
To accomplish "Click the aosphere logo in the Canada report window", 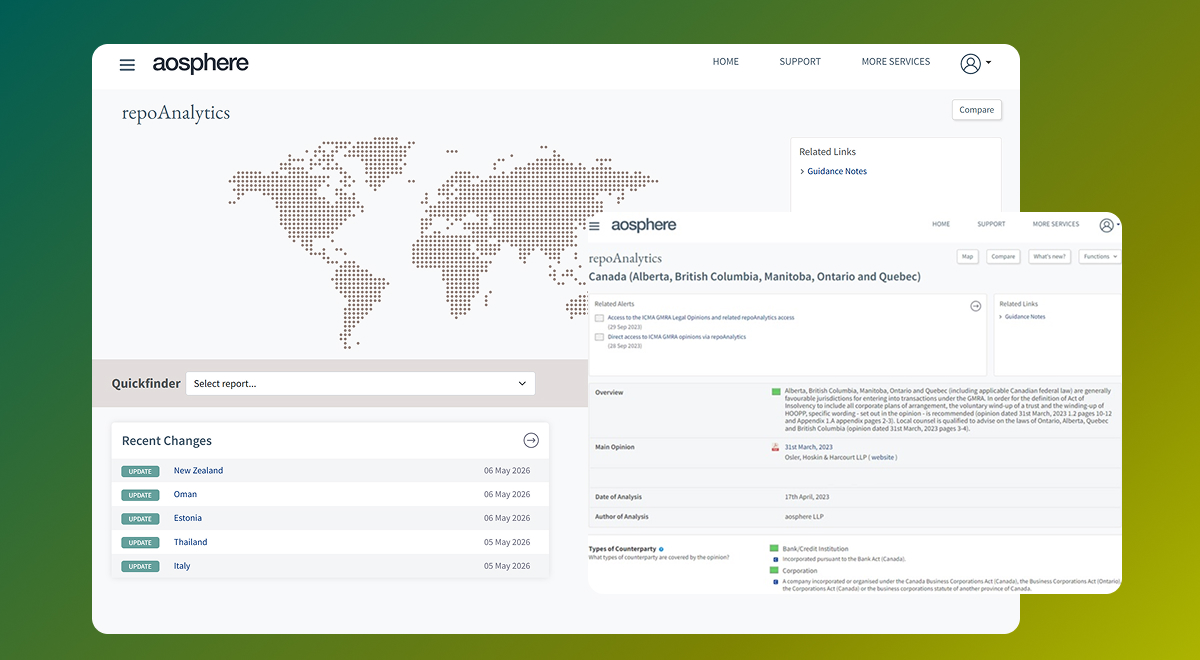I will (x=643, y=225).
